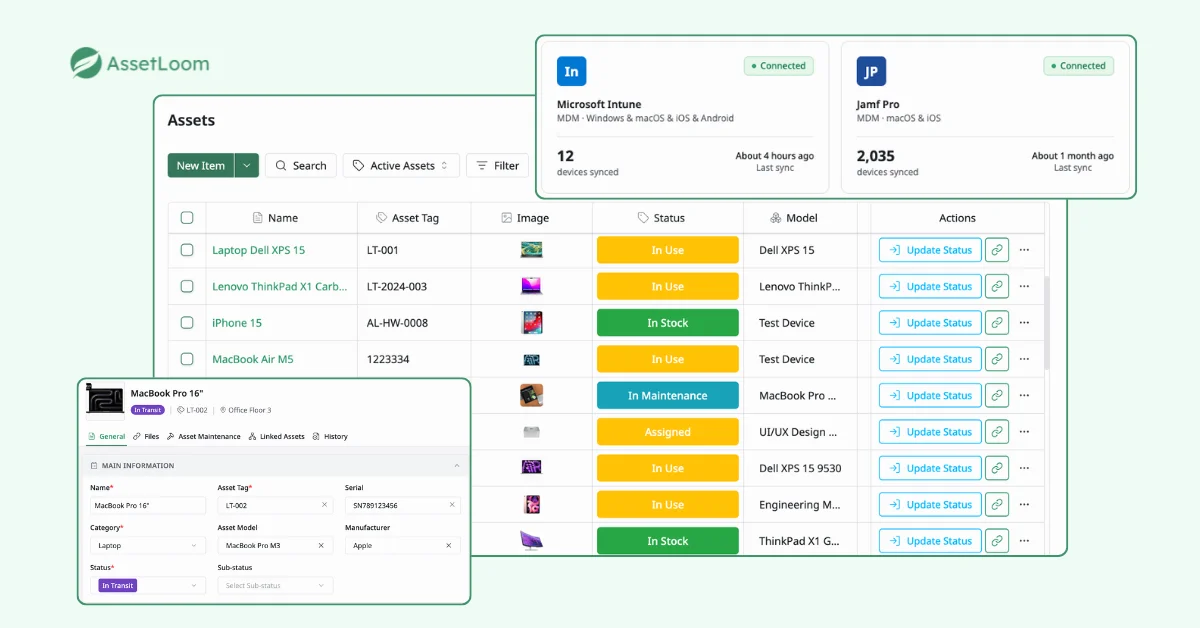Clear the Serial field value
Viewport: 1200px width, 628px height.
451,505
